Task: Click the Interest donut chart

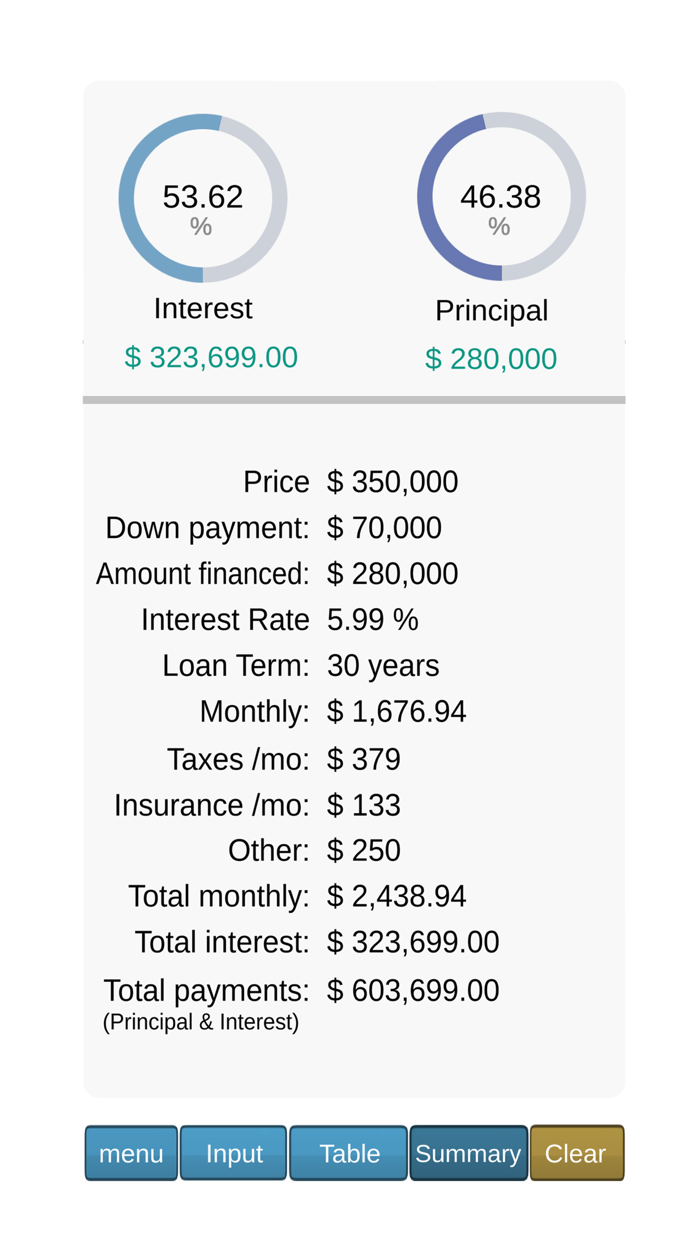Action: click(203, 197)
